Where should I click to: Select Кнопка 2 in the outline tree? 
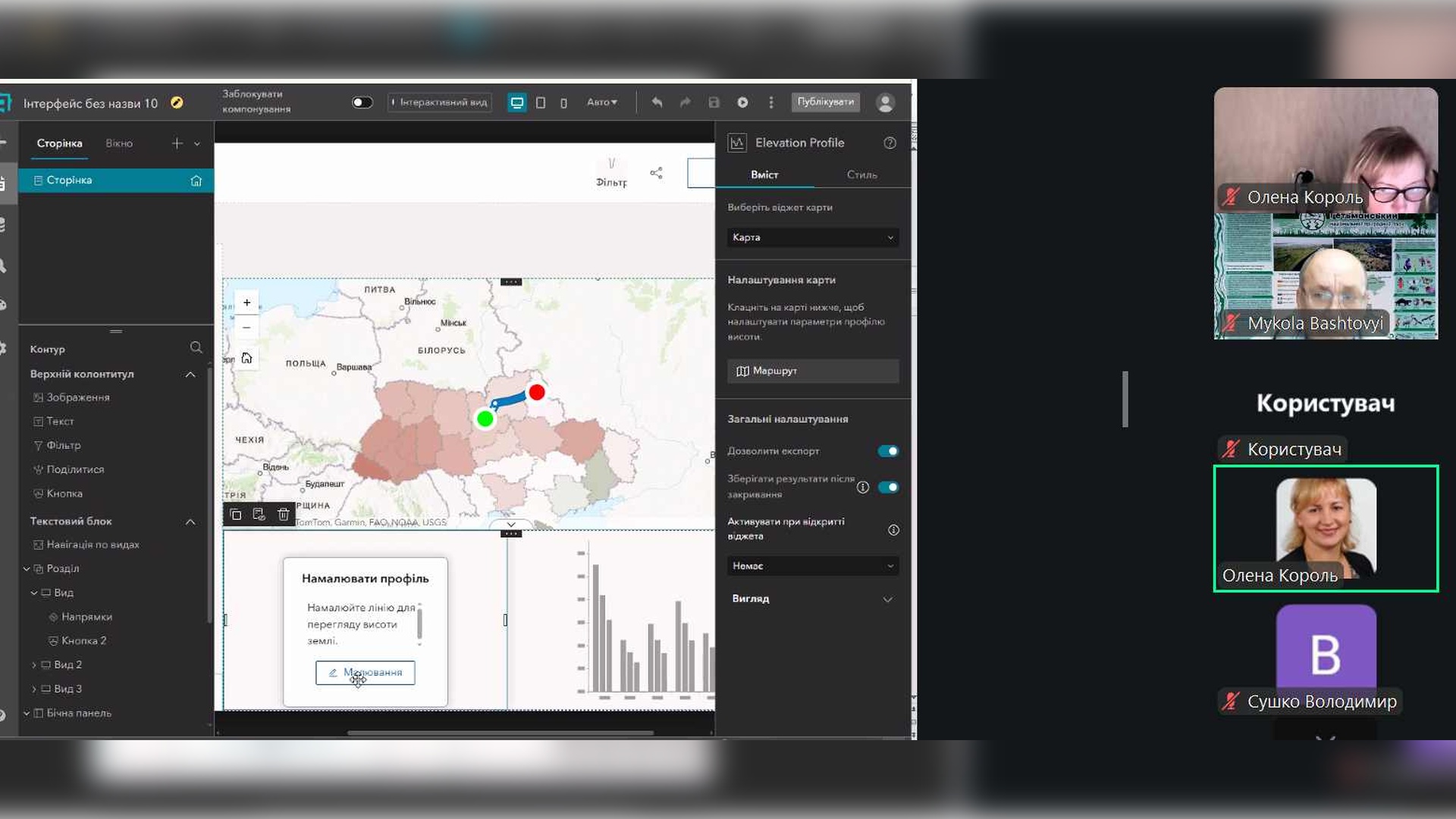coord(83,641)
